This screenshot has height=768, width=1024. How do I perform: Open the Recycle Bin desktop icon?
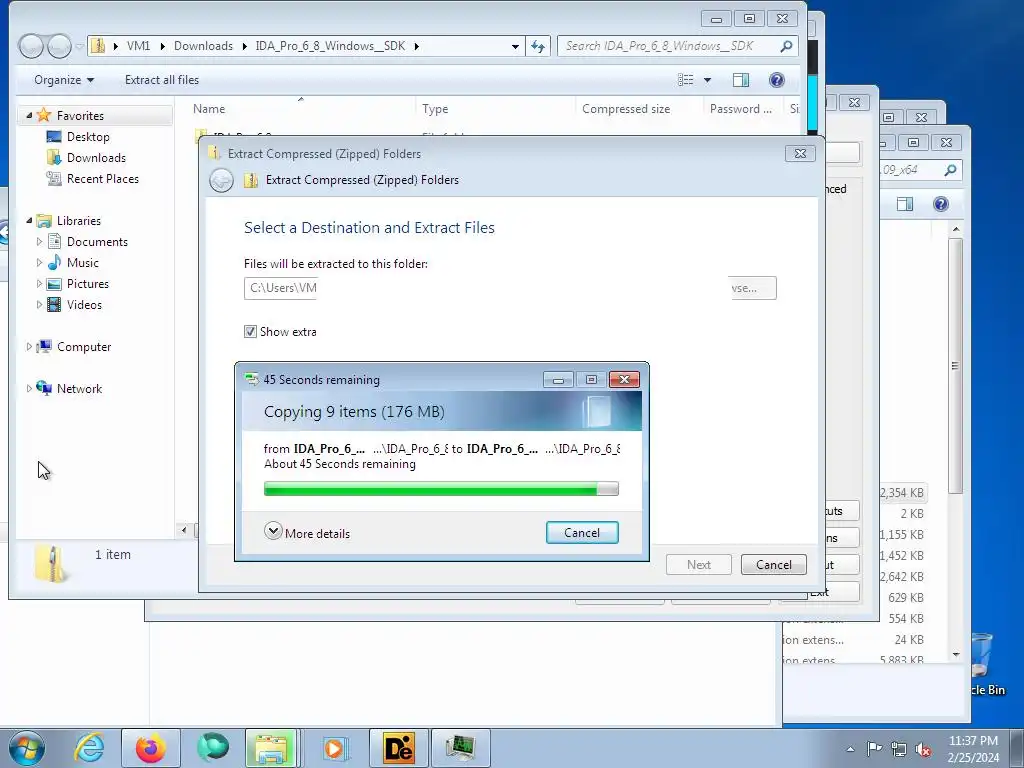point(984,664)
